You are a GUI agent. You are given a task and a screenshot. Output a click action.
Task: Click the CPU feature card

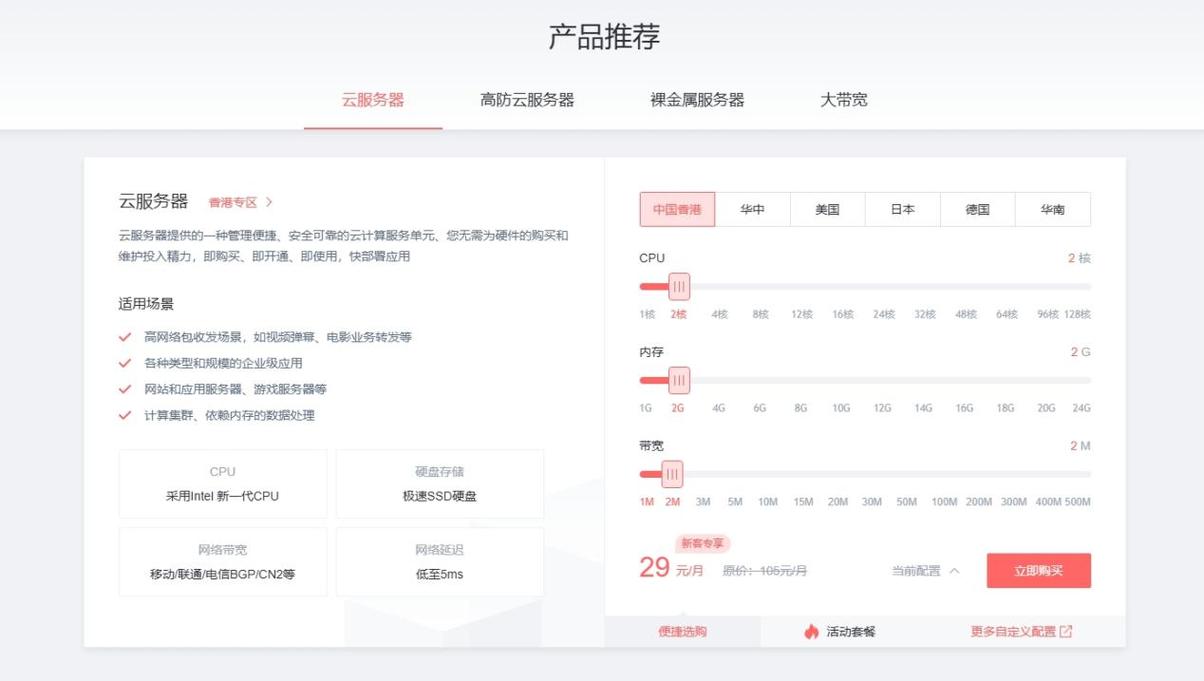(x=223, y=484)
